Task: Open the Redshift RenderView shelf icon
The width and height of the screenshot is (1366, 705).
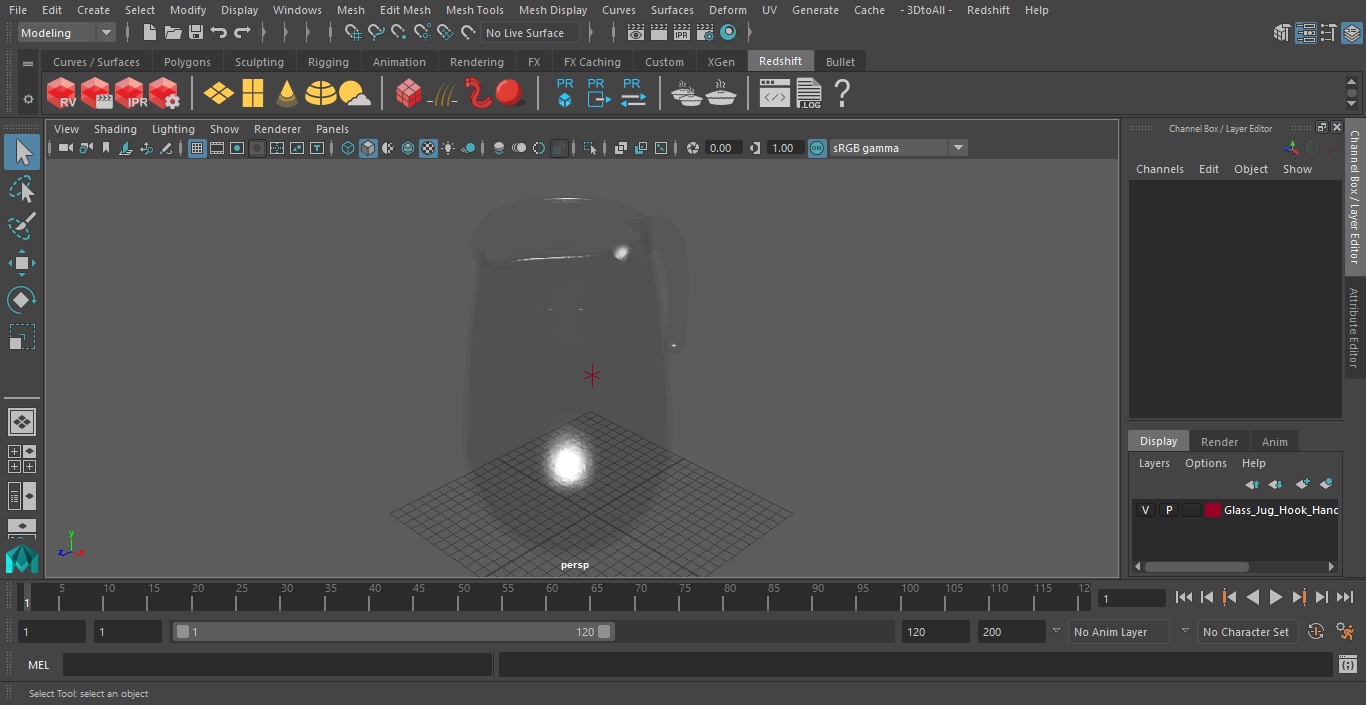Action: pyautogui.click(x=61, y=94)
